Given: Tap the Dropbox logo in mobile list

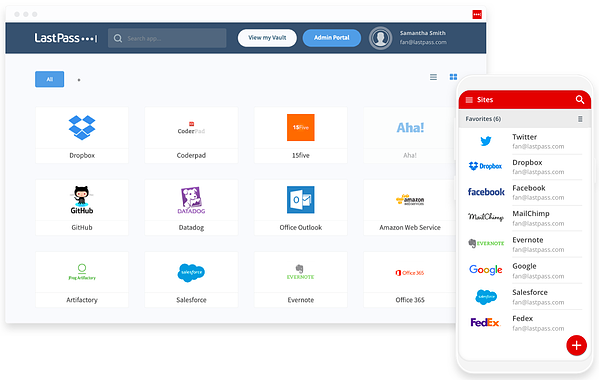Looking at the screenshot, I should click(x=485, y=166).
